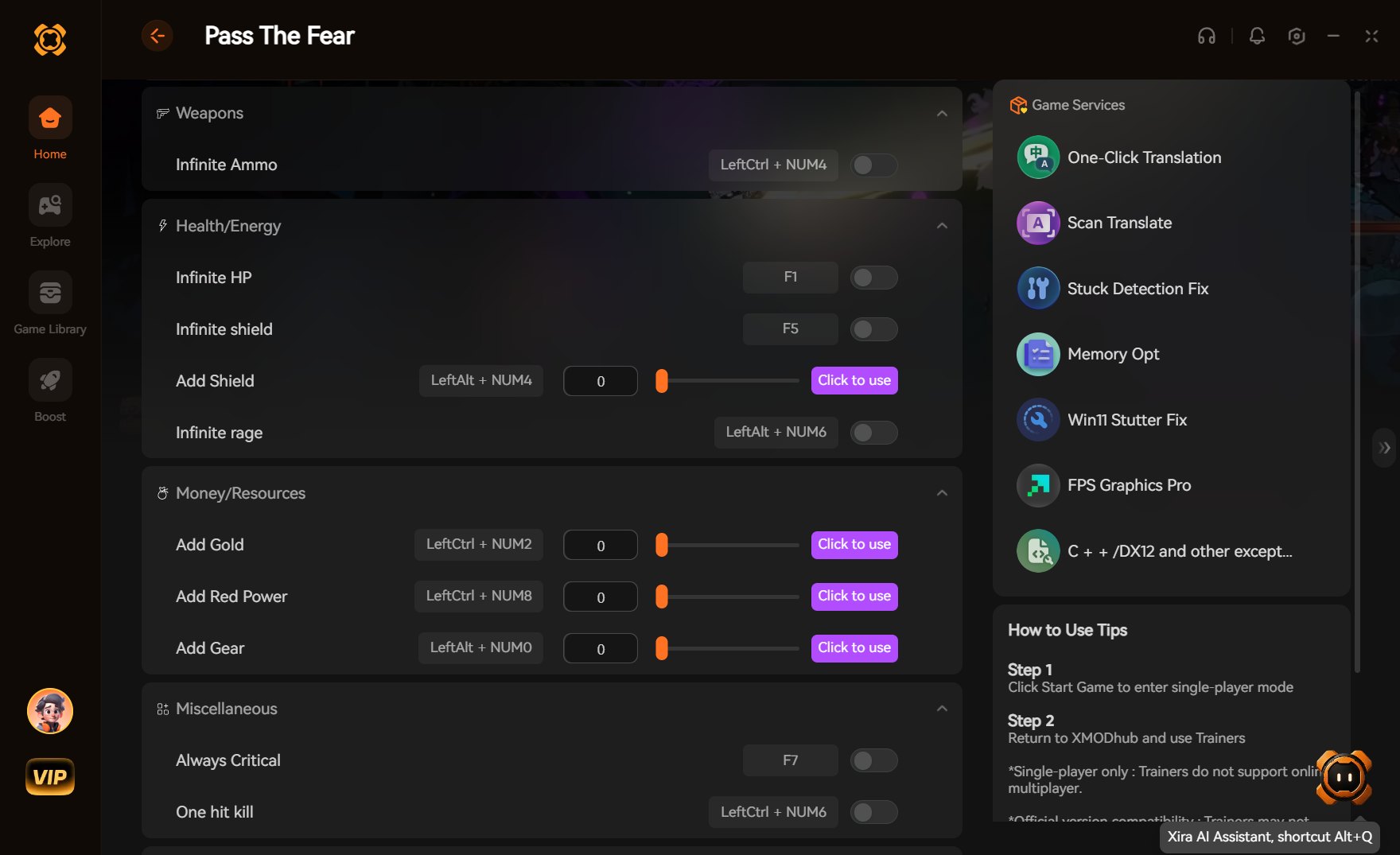Select Memory Opt service
Screen dimensions: 1400x855
(1113, 354)
